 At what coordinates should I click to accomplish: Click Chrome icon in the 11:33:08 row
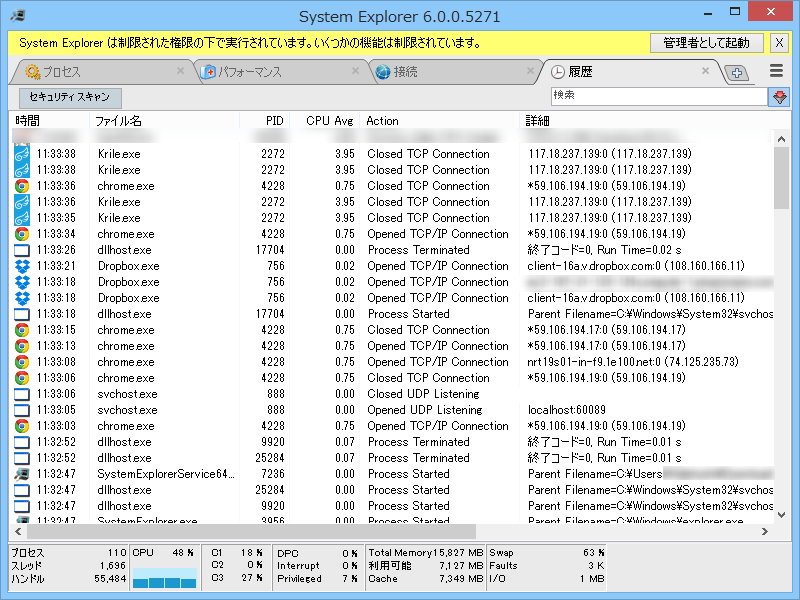(21, 362)
